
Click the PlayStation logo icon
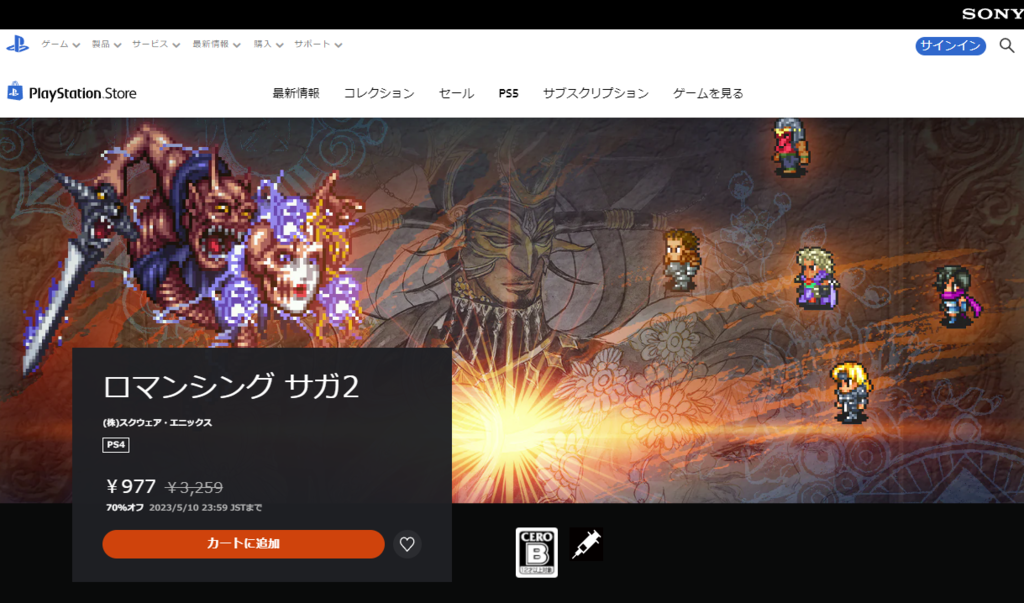pyautogui.click(x=18, y=44)
